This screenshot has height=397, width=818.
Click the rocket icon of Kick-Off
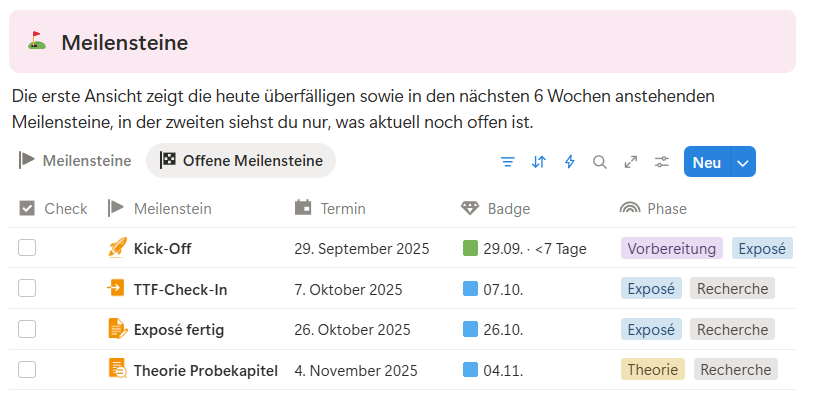click(117, 248)
